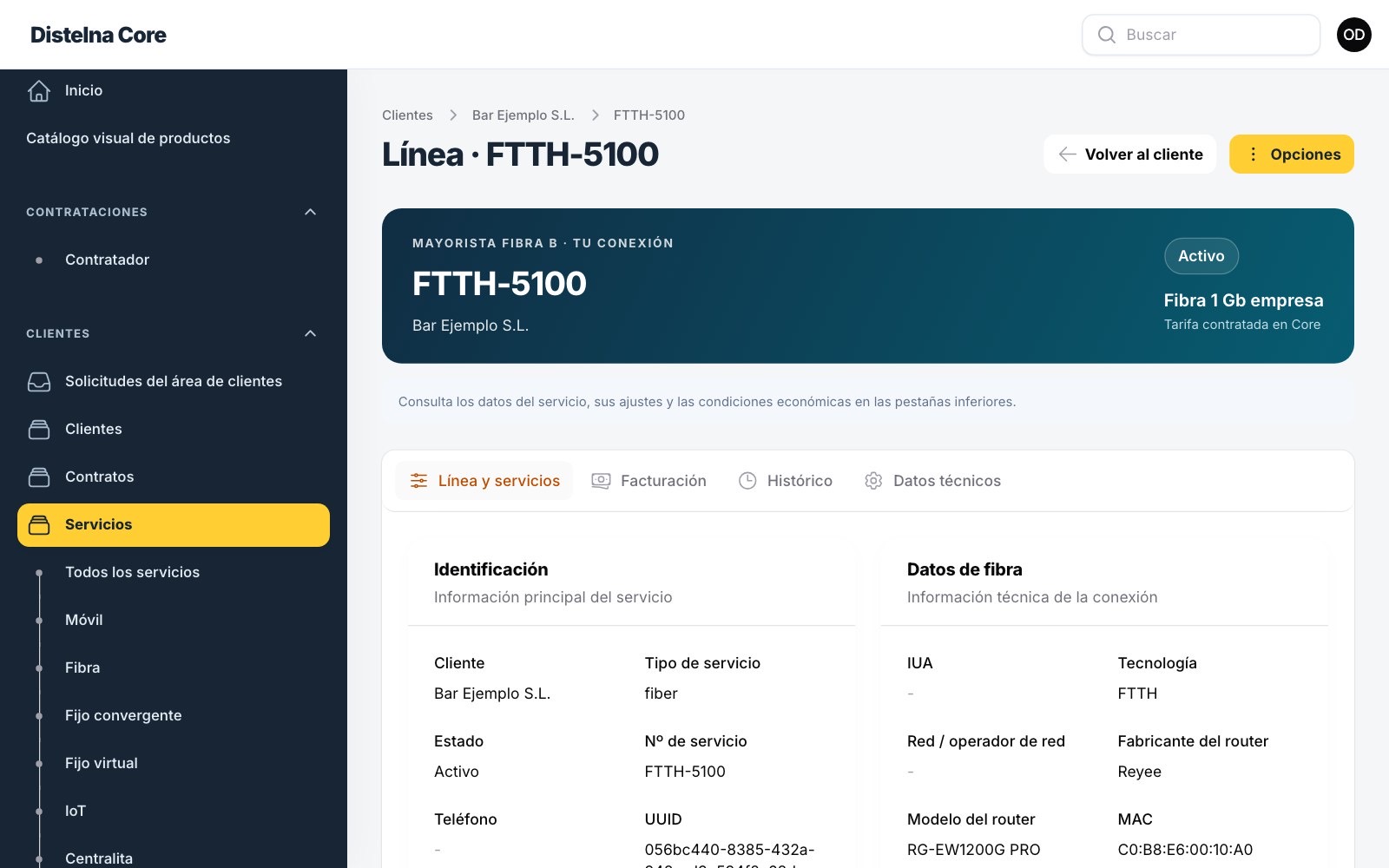The image size is (1389, 868).
Task: Click the icon next to Contratos
Action: pyautogui.click(x=39, y=477)
